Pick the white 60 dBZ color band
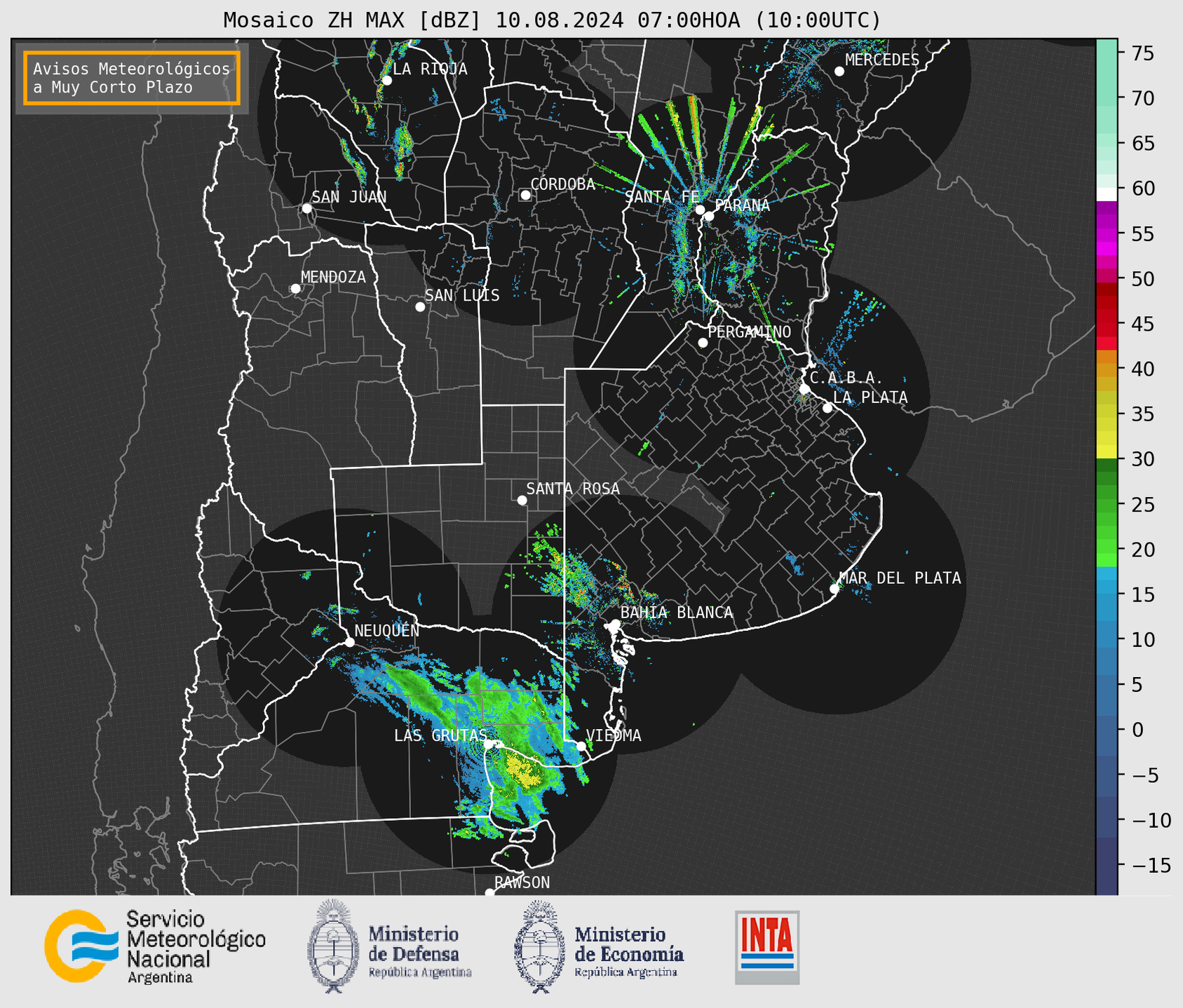Viewport: 1183px width, 1008px height. point(1107,194)
